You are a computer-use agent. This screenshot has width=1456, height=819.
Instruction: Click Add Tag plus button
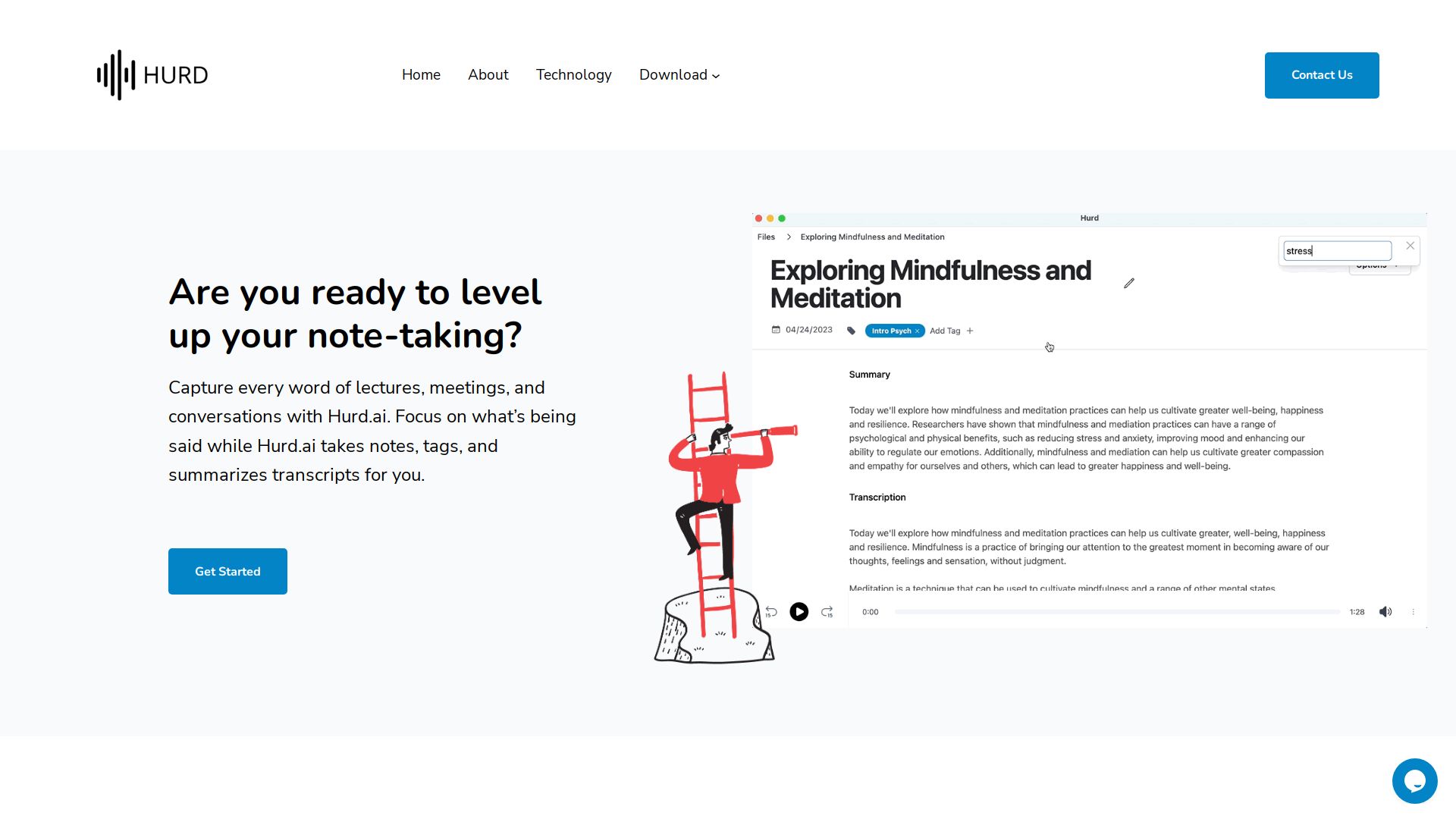pyautogui.click(x=970, y=331)
